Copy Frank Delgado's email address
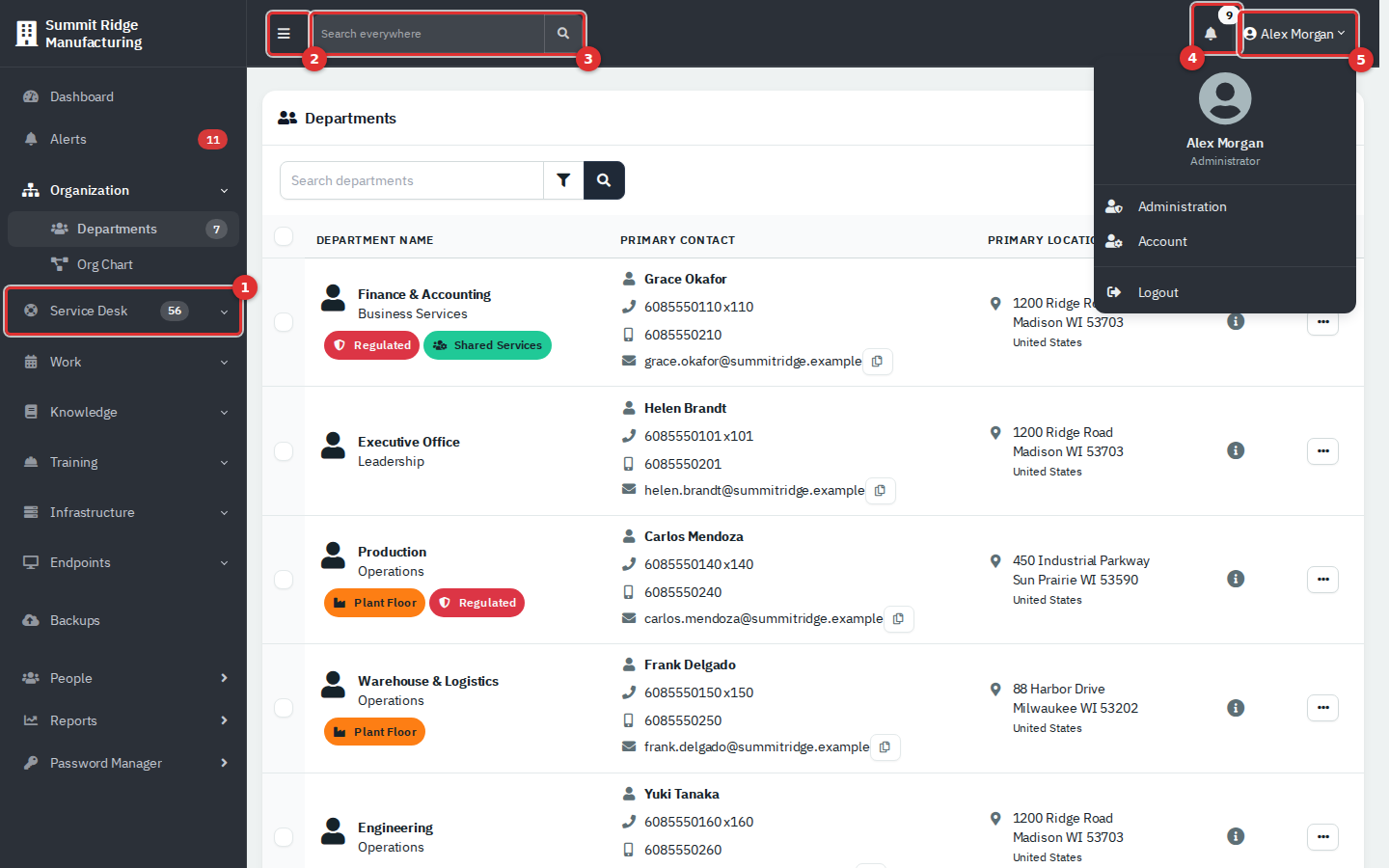1389x868 pixels. click(885, 747)
